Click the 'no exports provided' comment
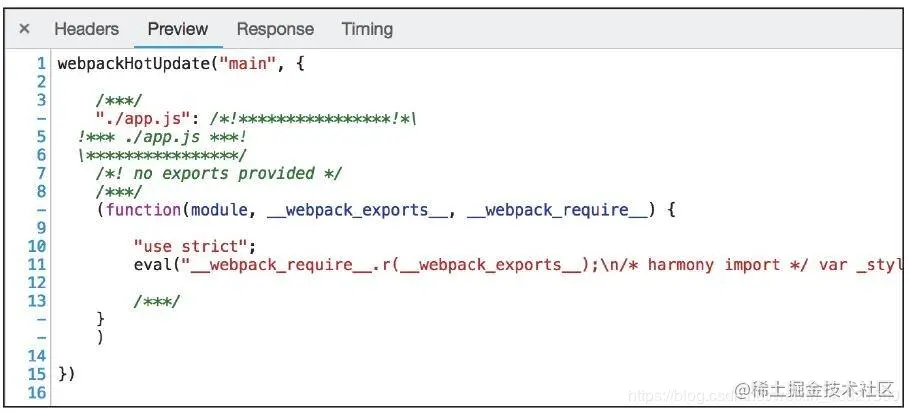The width and height of the screenshot is (909, 414). pos(219,173)
